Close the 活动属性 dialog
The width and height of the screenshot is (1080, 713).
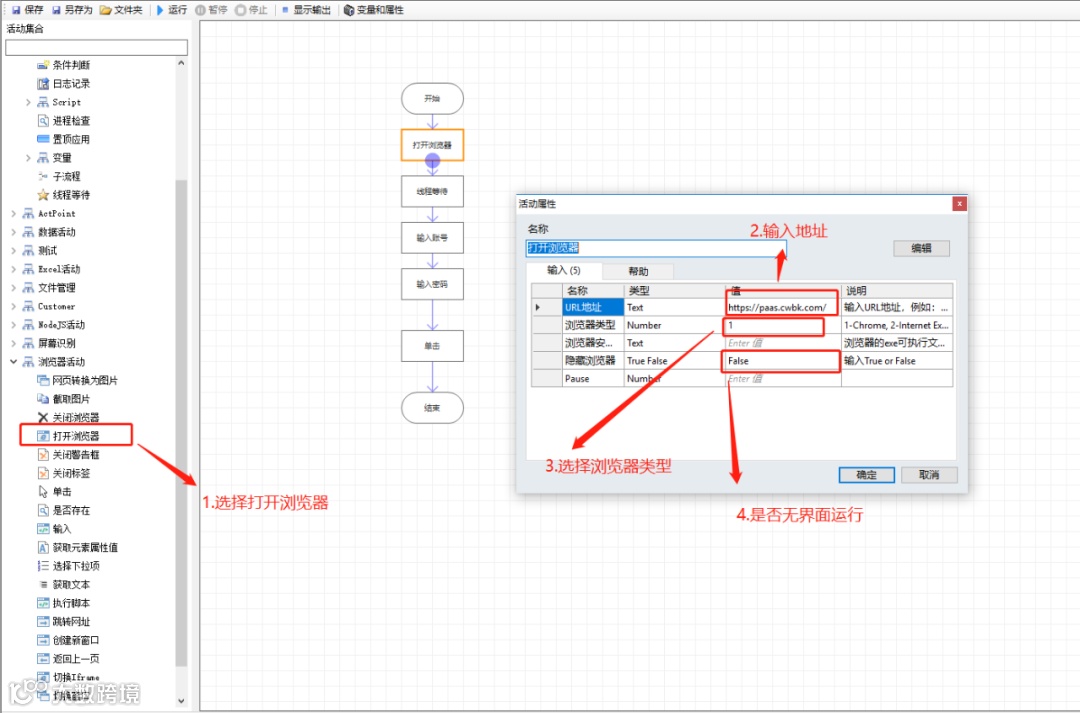(x=959, y=204)
